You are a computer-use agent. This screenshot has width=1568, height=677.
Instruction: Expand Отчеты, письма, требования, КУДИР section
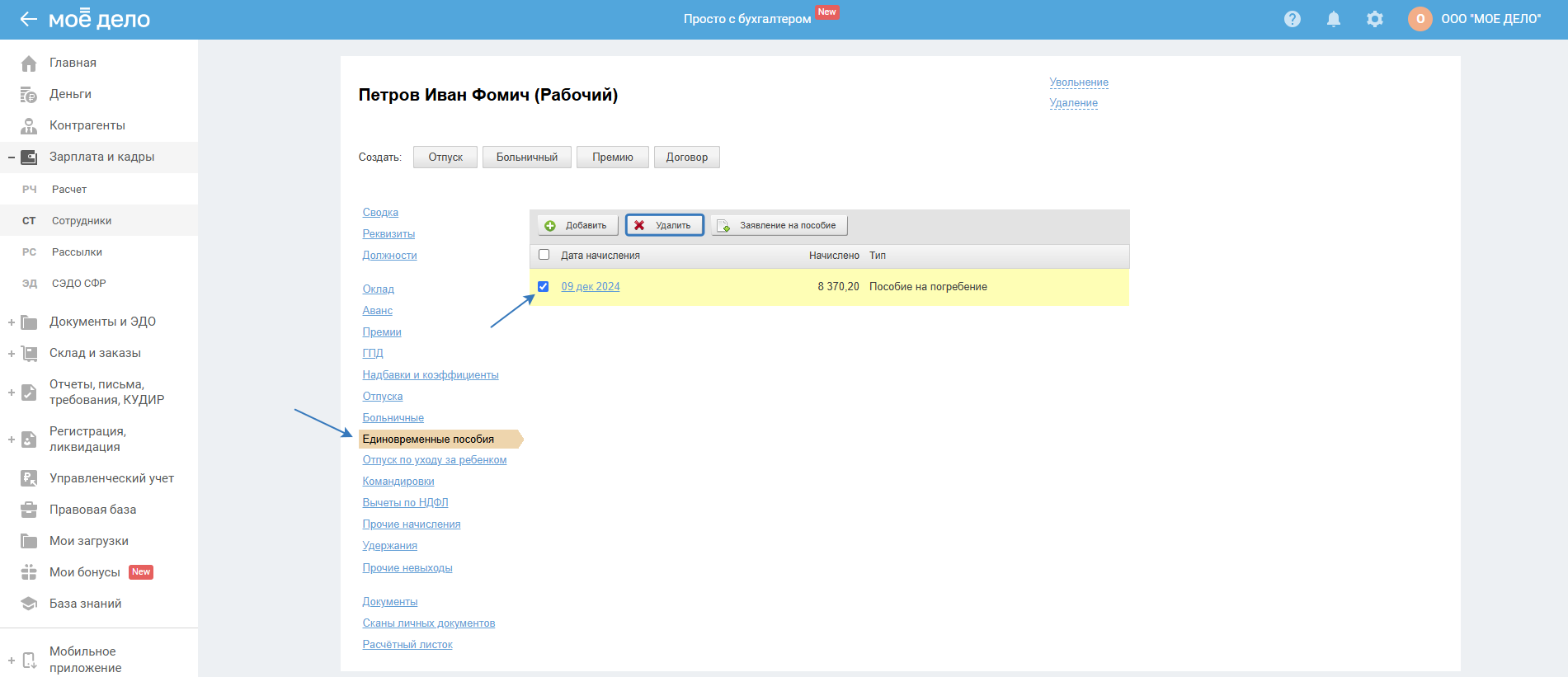pos(11,393)
